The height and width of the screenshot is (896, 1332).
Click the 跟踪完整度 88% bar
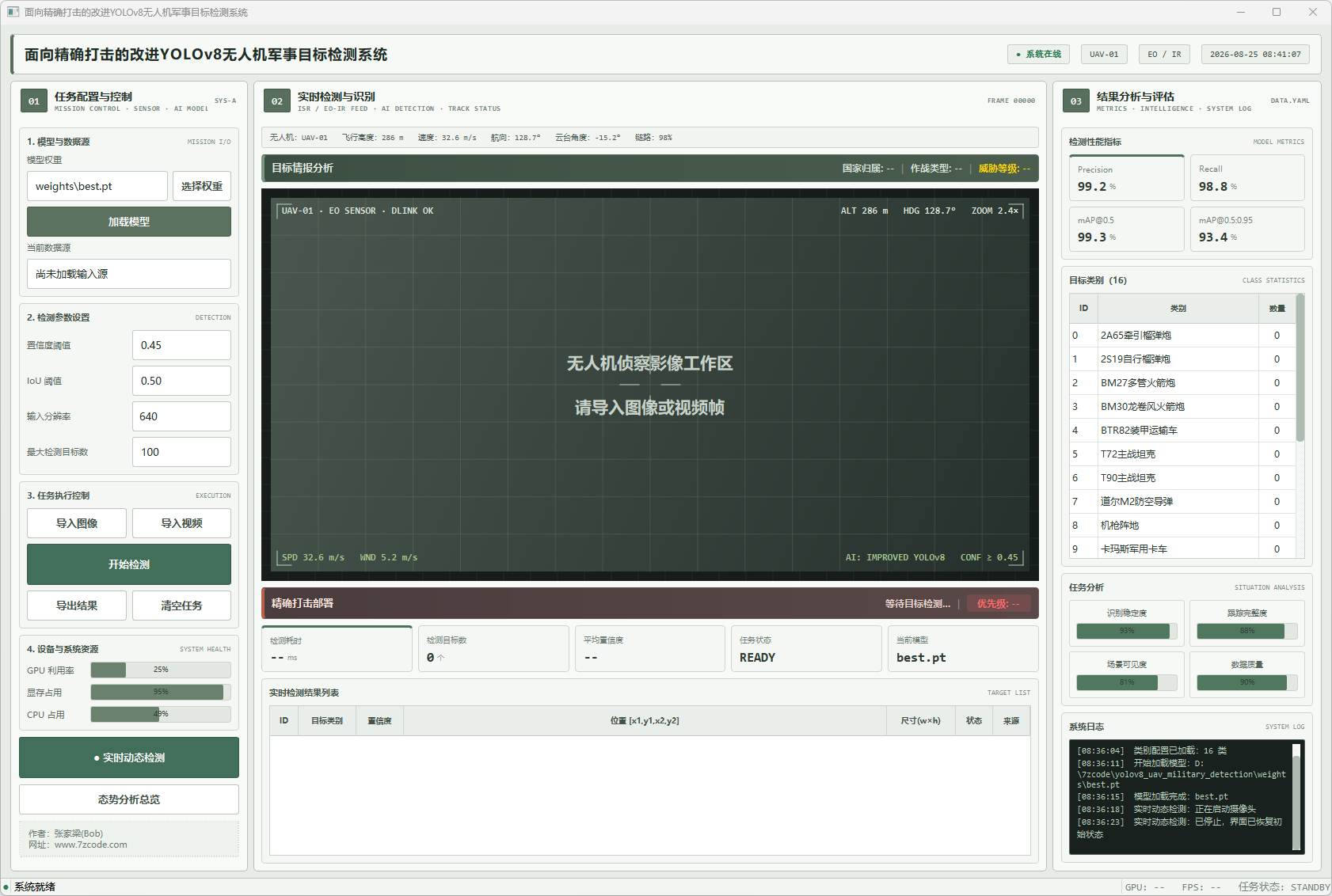coord(1247,631)
